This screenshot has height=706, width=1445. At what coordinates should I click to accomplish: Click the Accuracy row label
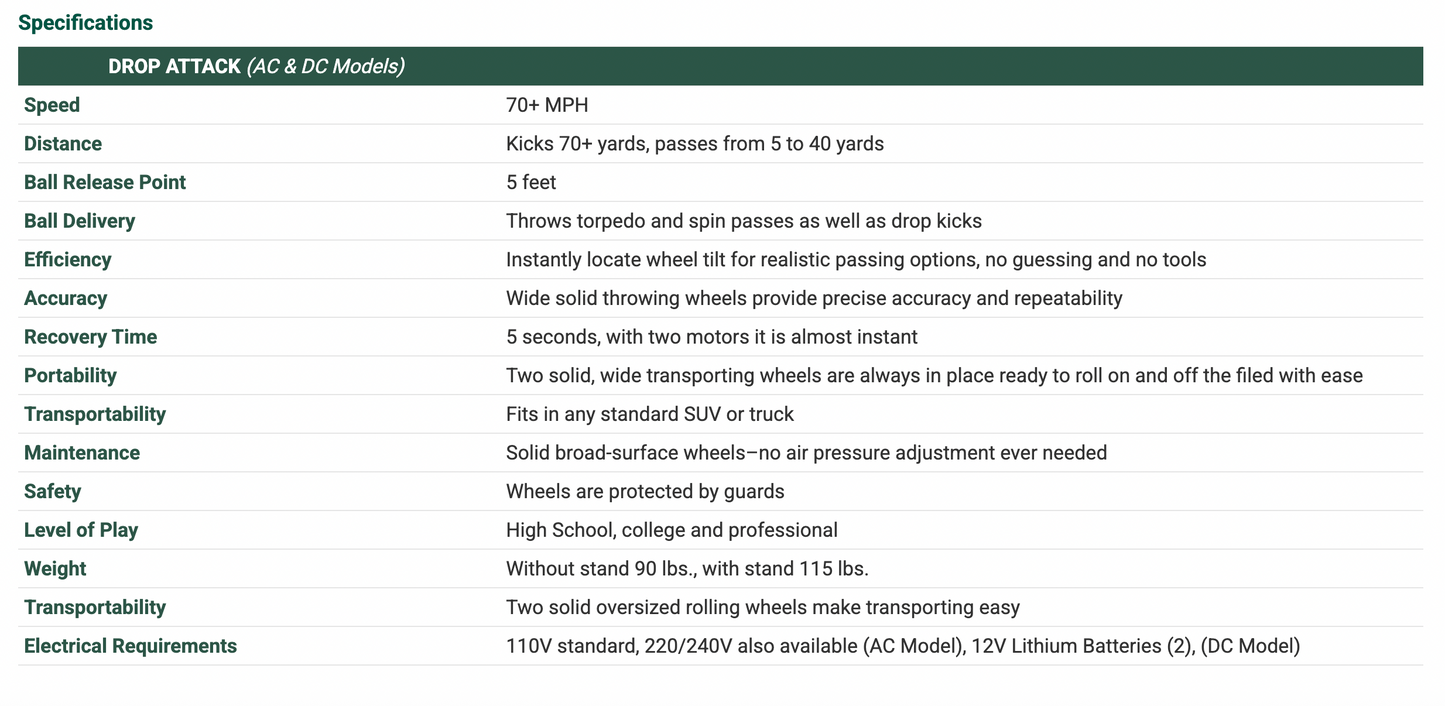(x=65, y=298)
